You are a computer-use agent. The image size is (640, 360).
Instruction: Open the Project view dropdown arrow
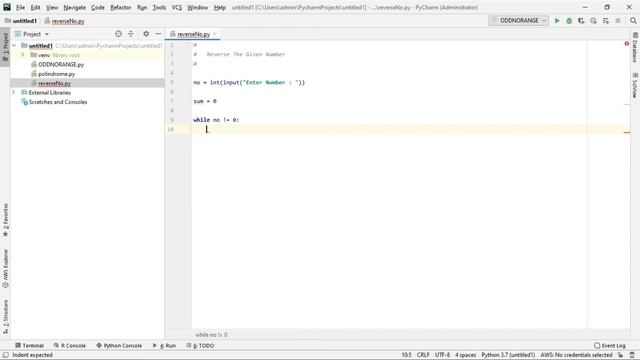click(x=47, y=34)
